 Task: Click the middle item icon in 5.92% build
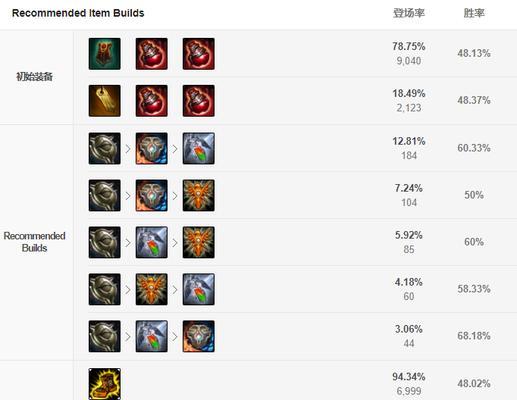pyautogui.click(x=152, y=242)
